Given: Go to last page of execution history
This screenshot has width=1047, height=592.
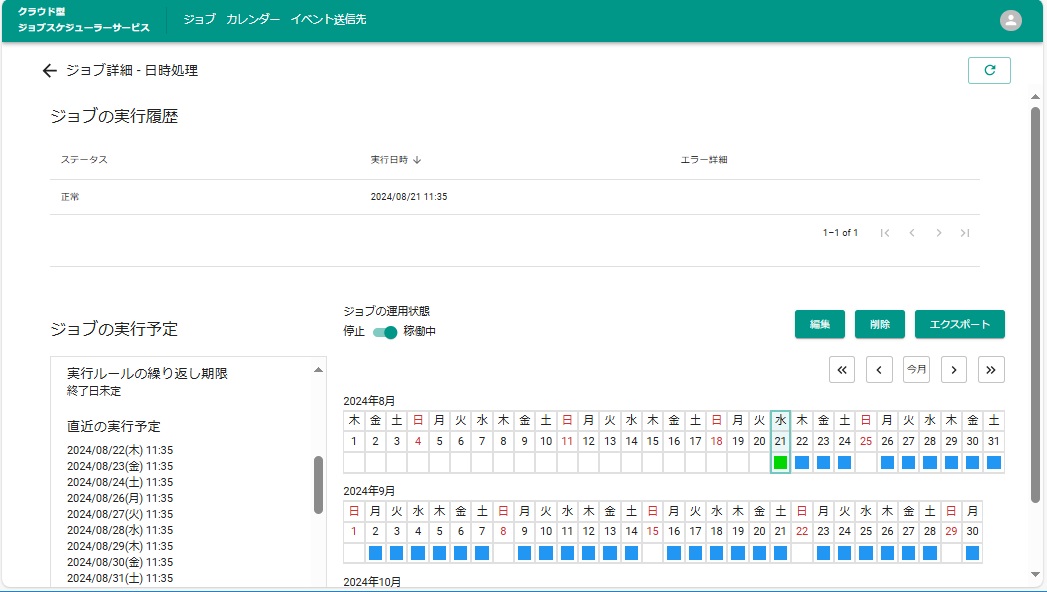Looking at the screenshot, I should tap(965, 233).
